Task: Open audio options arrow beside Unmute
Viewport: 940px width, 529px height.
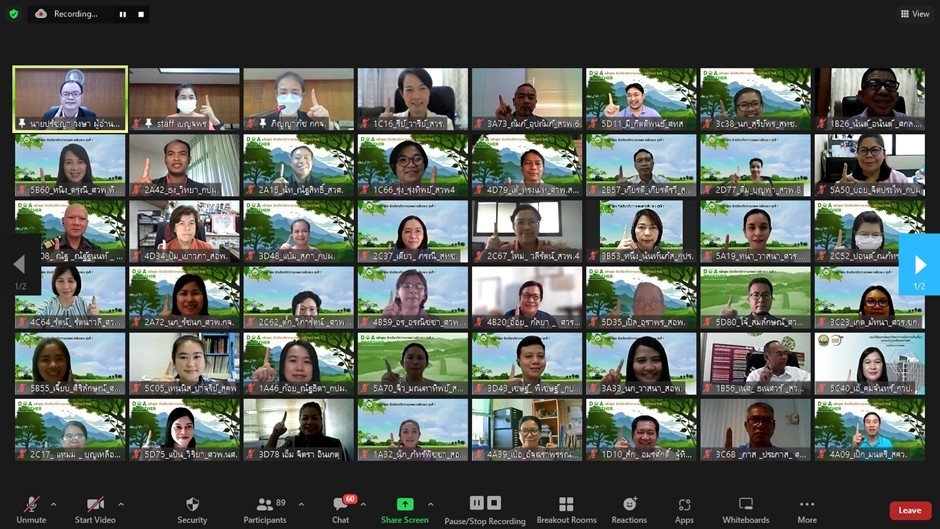Action: click(53, 504)
